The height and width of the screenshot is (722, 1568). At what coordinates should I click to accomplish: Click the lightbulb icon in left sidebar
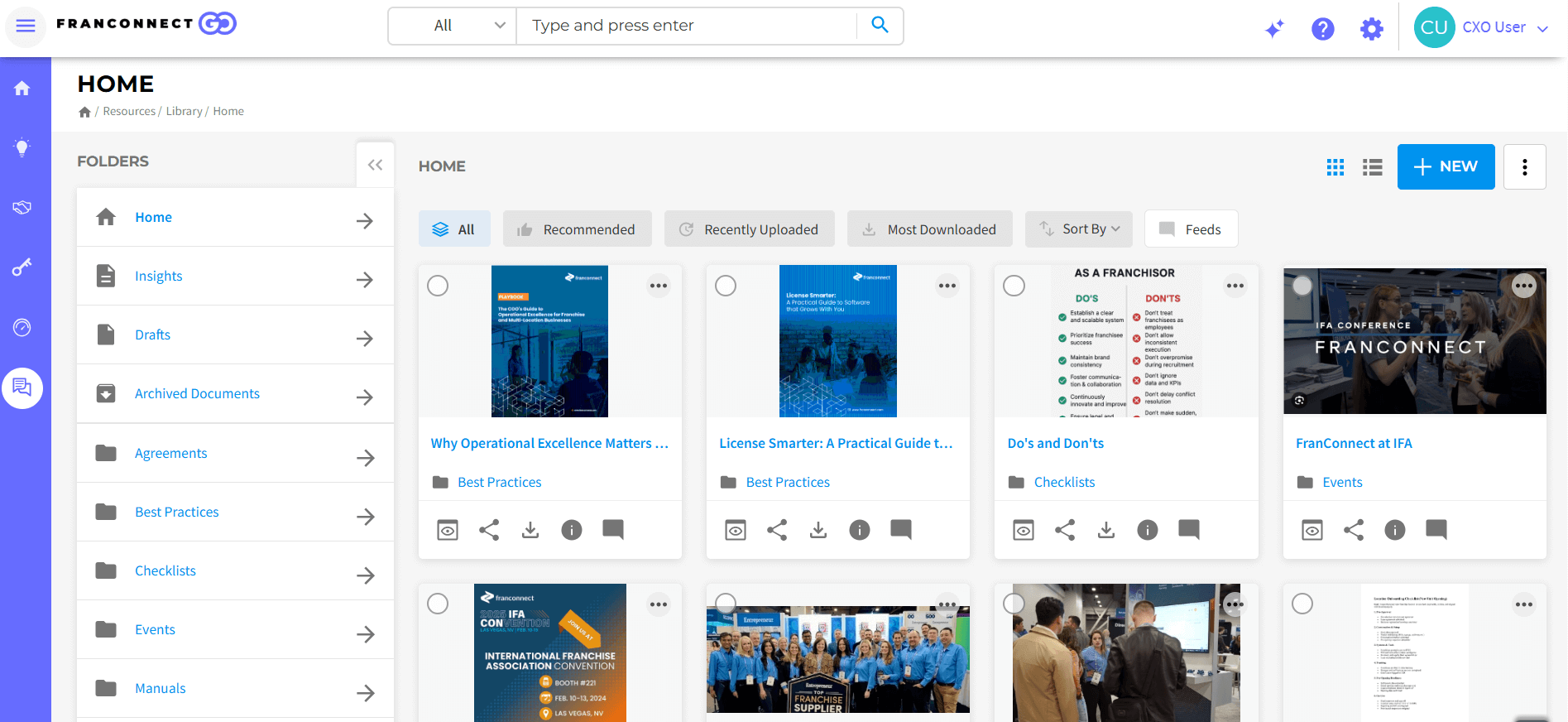click(x=22, y=148)
